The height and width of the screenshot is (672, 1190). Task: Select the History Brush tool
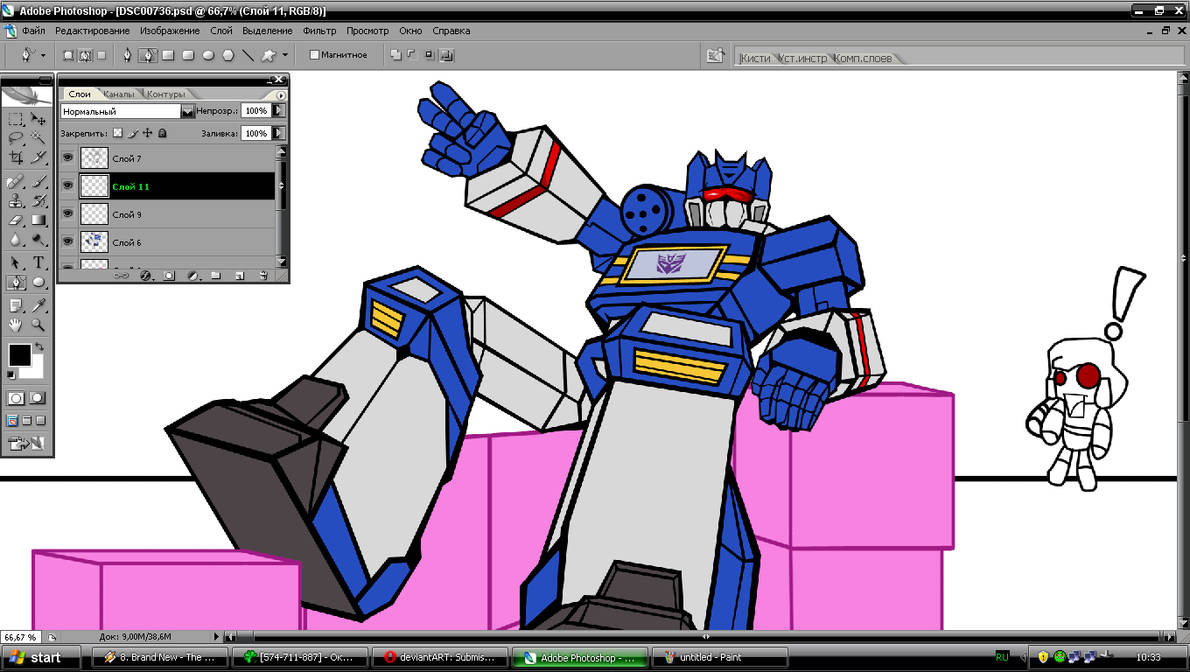[x=39, y=200]
